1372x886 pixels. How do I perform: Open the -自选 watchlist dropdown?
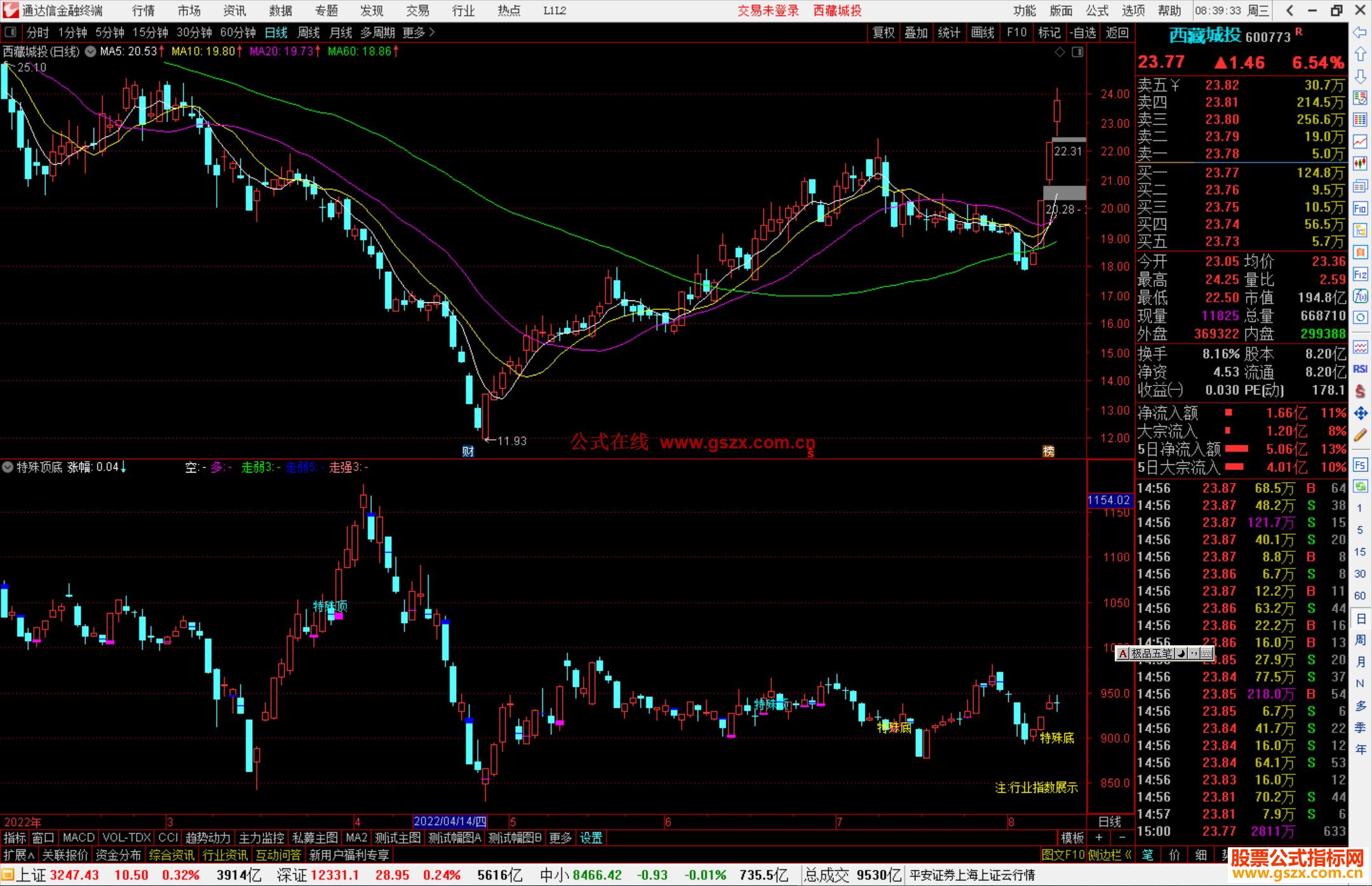[x=1082, y=32]
